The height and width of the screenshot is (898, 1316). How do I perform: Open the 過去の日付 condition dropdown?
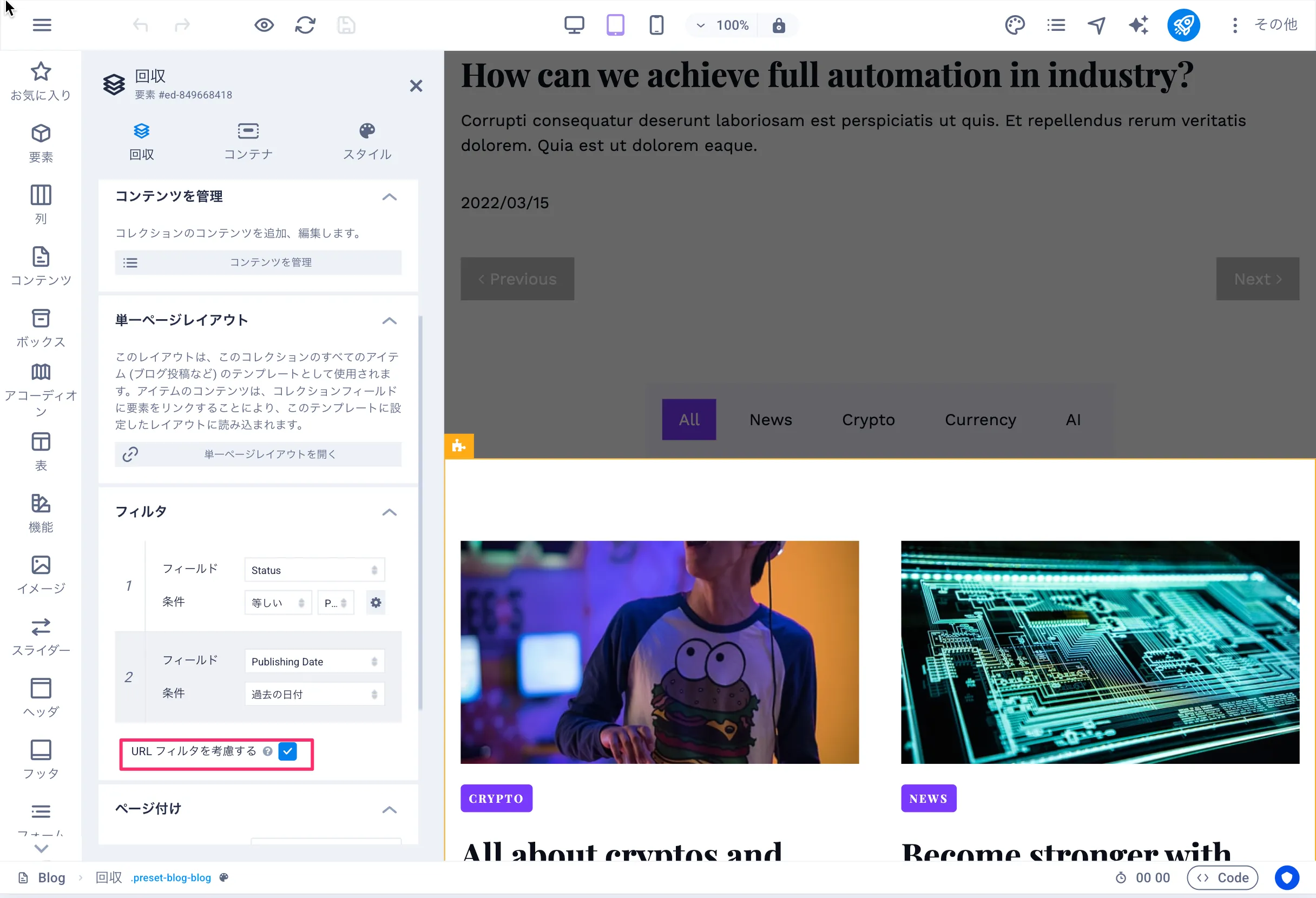pos(314,695)
